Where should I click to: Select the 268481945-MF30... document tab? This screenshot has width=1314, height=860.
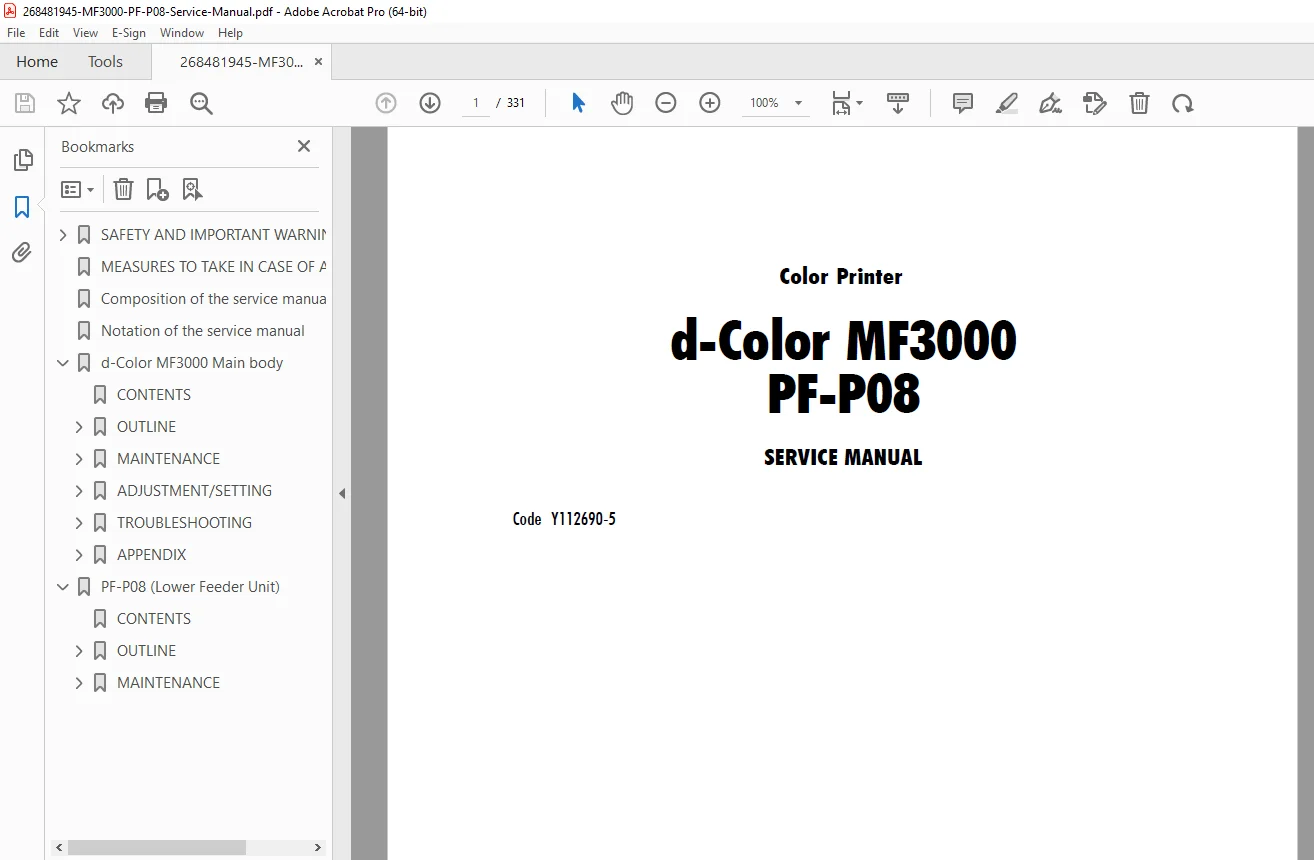coord(241,62)
